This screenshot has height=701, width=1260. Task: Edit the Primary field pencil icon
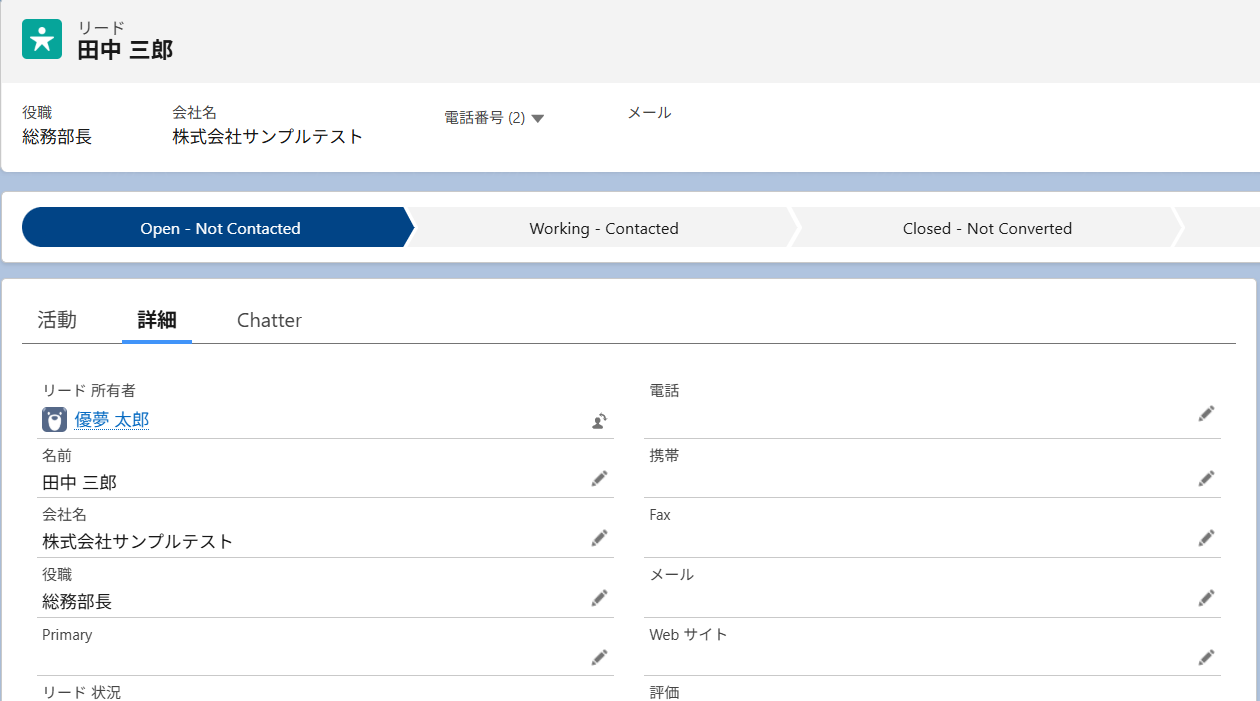(x=599, y=657)
